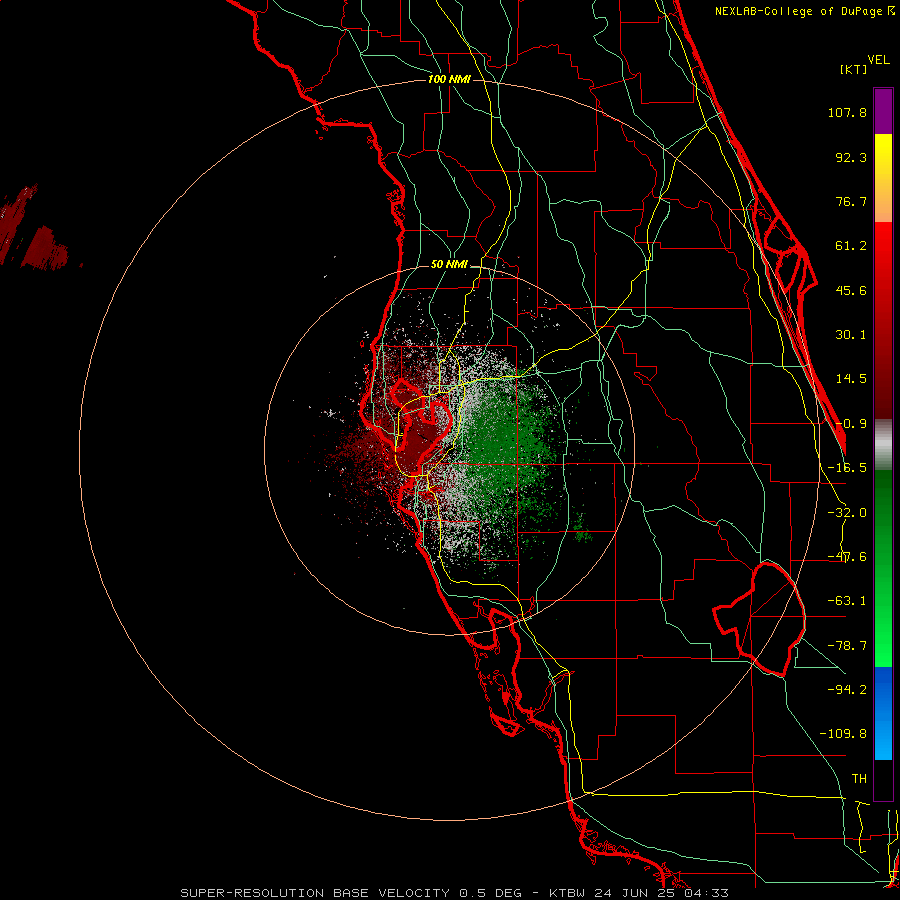The width and height of the screenshot is (900, 900).
Task: Click the -63.1 velocity scale value
Action: [x=847, y=601]
